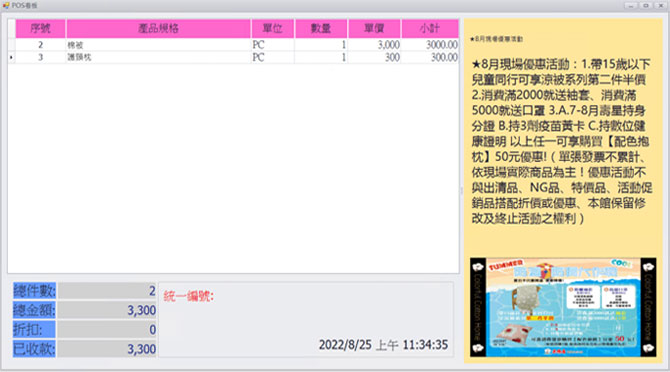Click the splitter between grid and promo panel
Screen dimensions: 670x372
coord(461,190)
